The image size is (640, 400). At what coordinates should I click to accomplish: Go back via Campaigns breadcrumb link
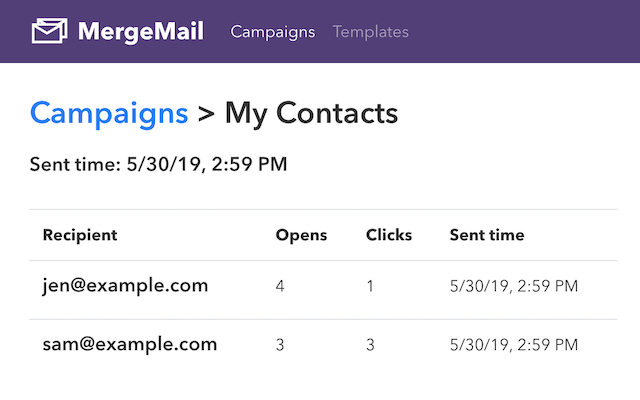coord(109,114)
